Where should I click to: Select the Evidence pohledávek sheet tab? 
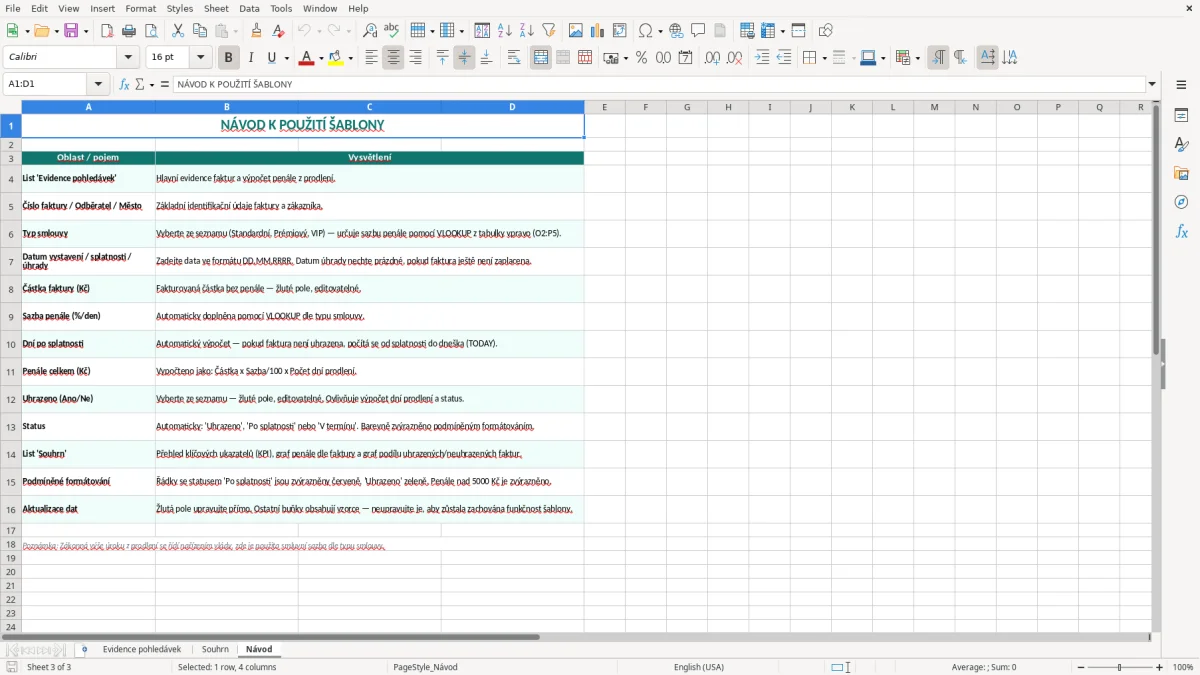tap(142, 649)
